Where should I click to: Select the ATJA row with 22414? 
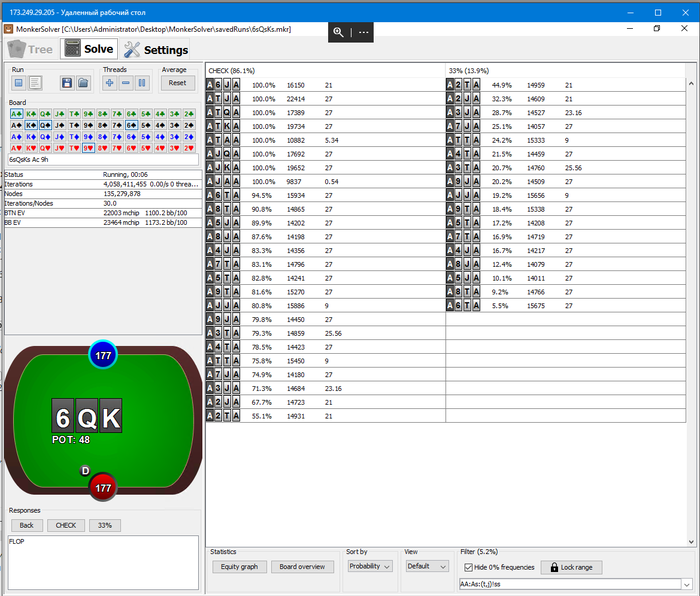coord(325,99)
